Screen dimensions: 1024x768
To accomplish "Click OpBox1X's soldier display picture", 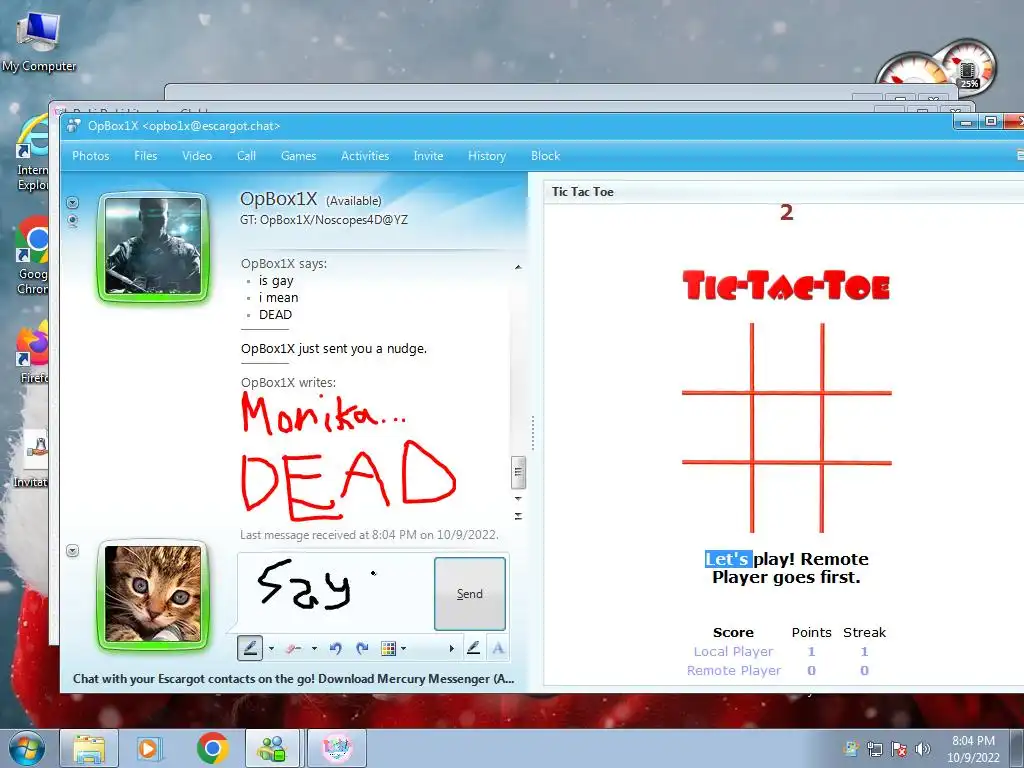I will 153,246.
